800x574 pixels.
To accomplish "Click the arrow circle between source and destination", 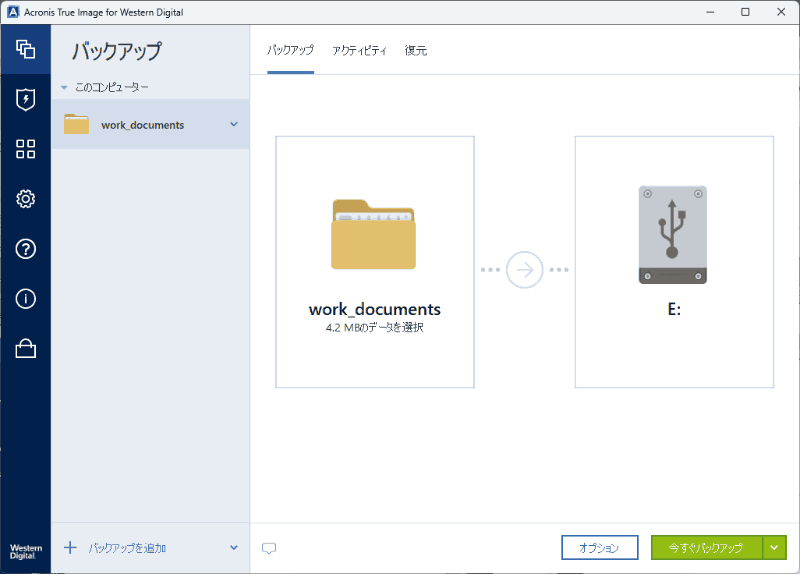I will coord(524,270).
